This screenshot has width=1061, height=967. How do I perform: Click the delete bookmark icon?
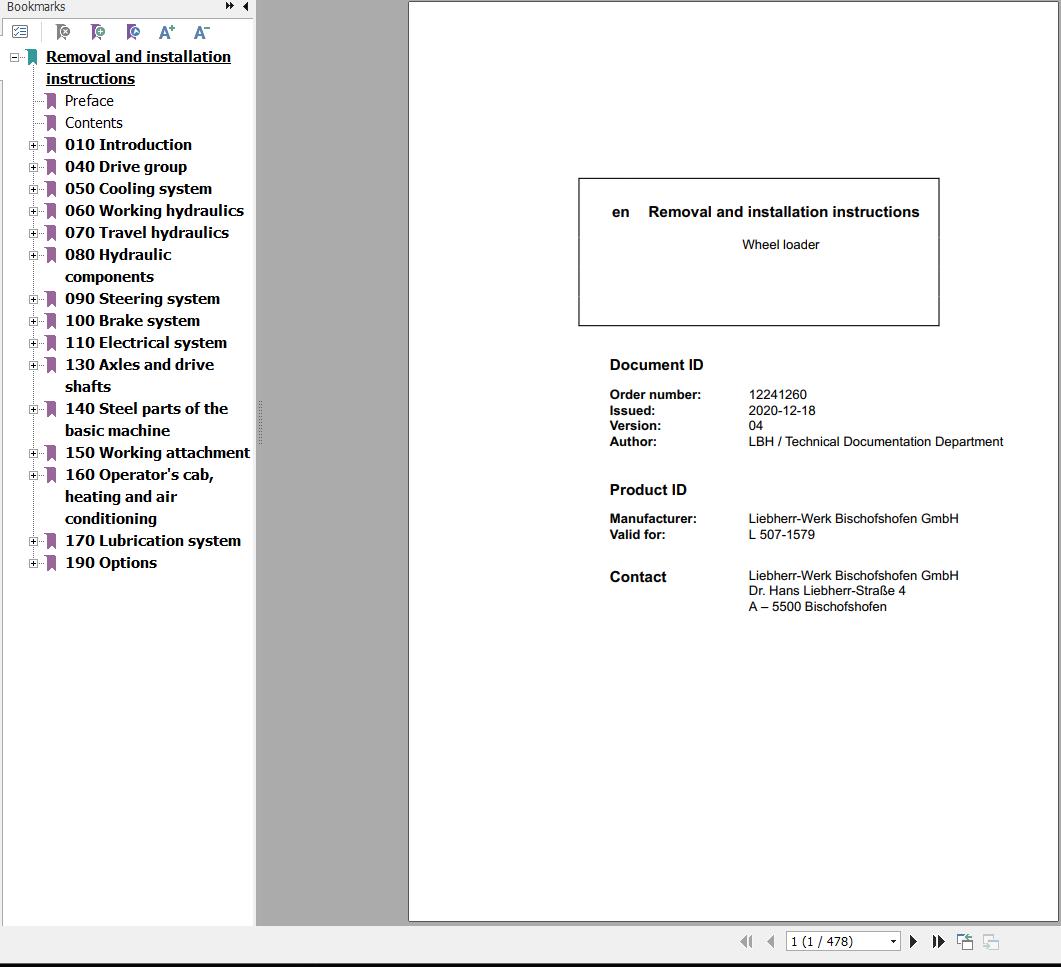click(62, 32)
